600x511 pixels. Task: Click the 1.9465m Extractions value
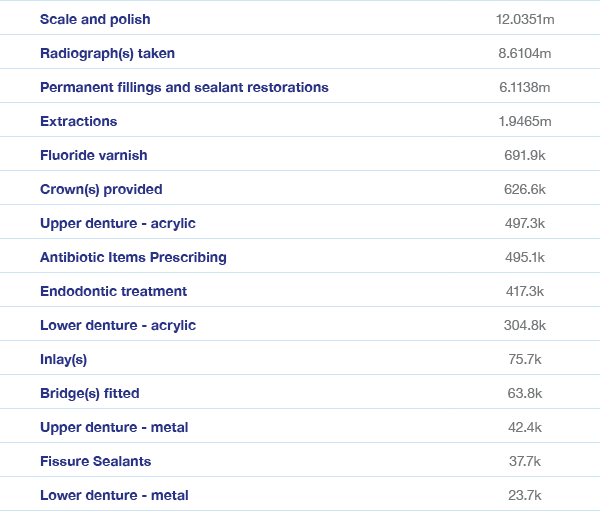click(x=524, y=121)
